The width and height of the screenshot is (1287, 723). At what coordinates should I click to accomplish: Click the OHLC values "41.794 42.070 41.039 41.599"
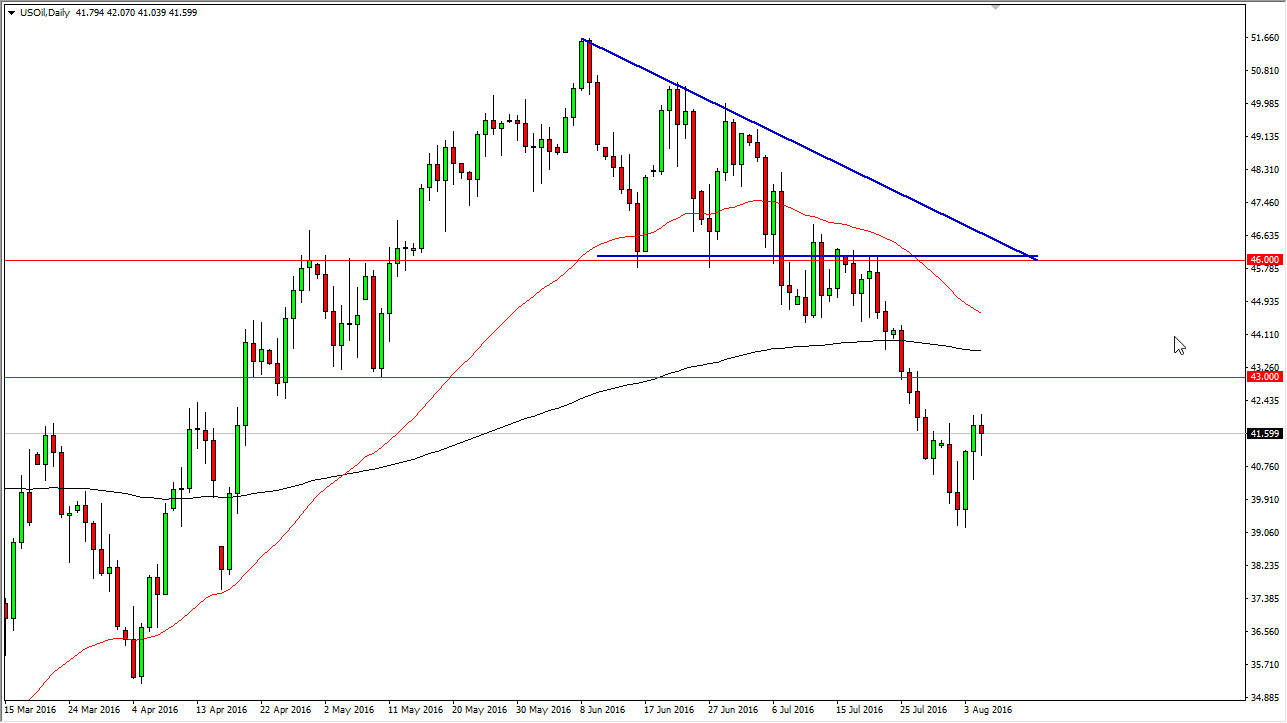136,13
